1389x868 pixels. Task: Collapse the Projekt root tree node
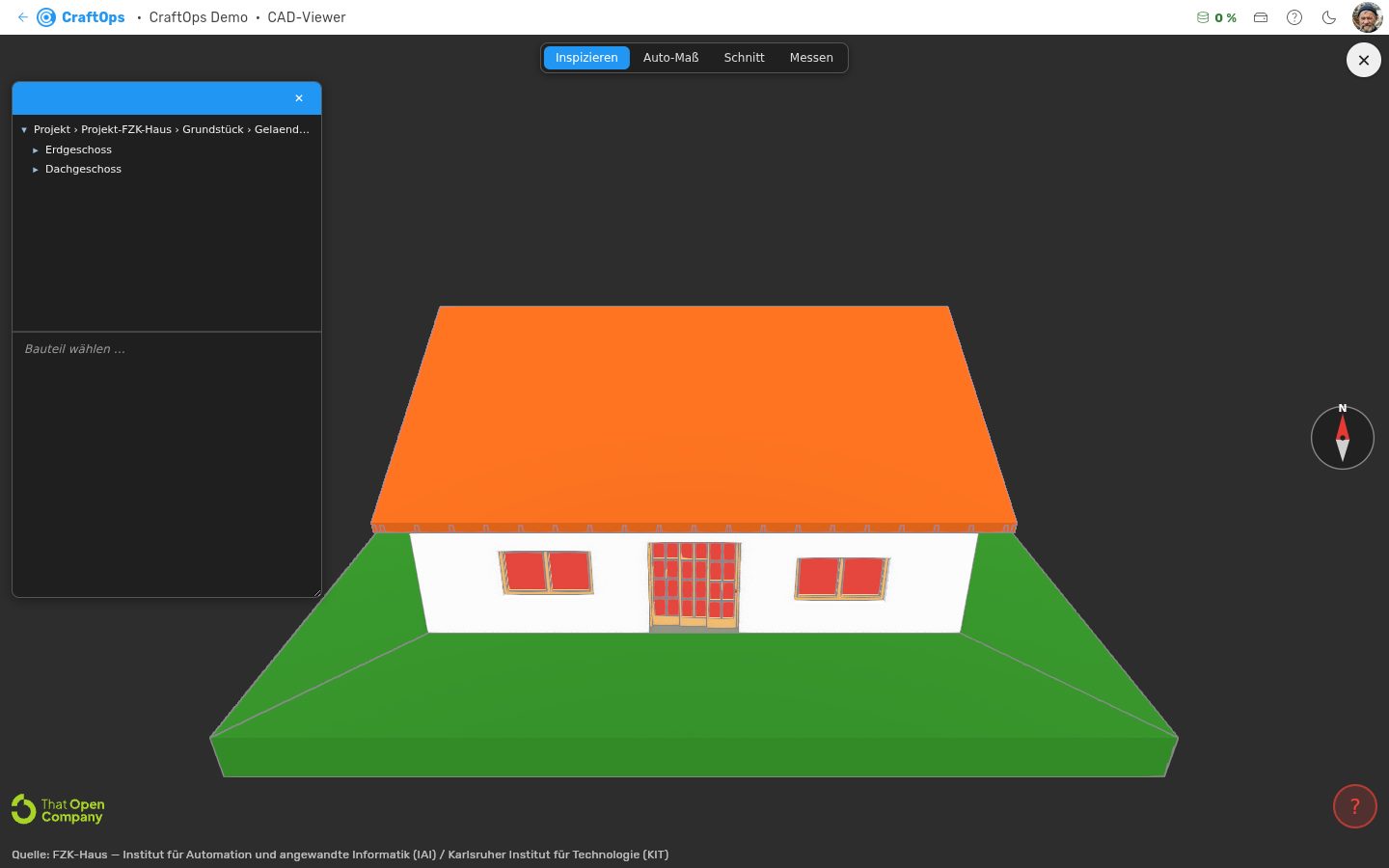(24, 129)
